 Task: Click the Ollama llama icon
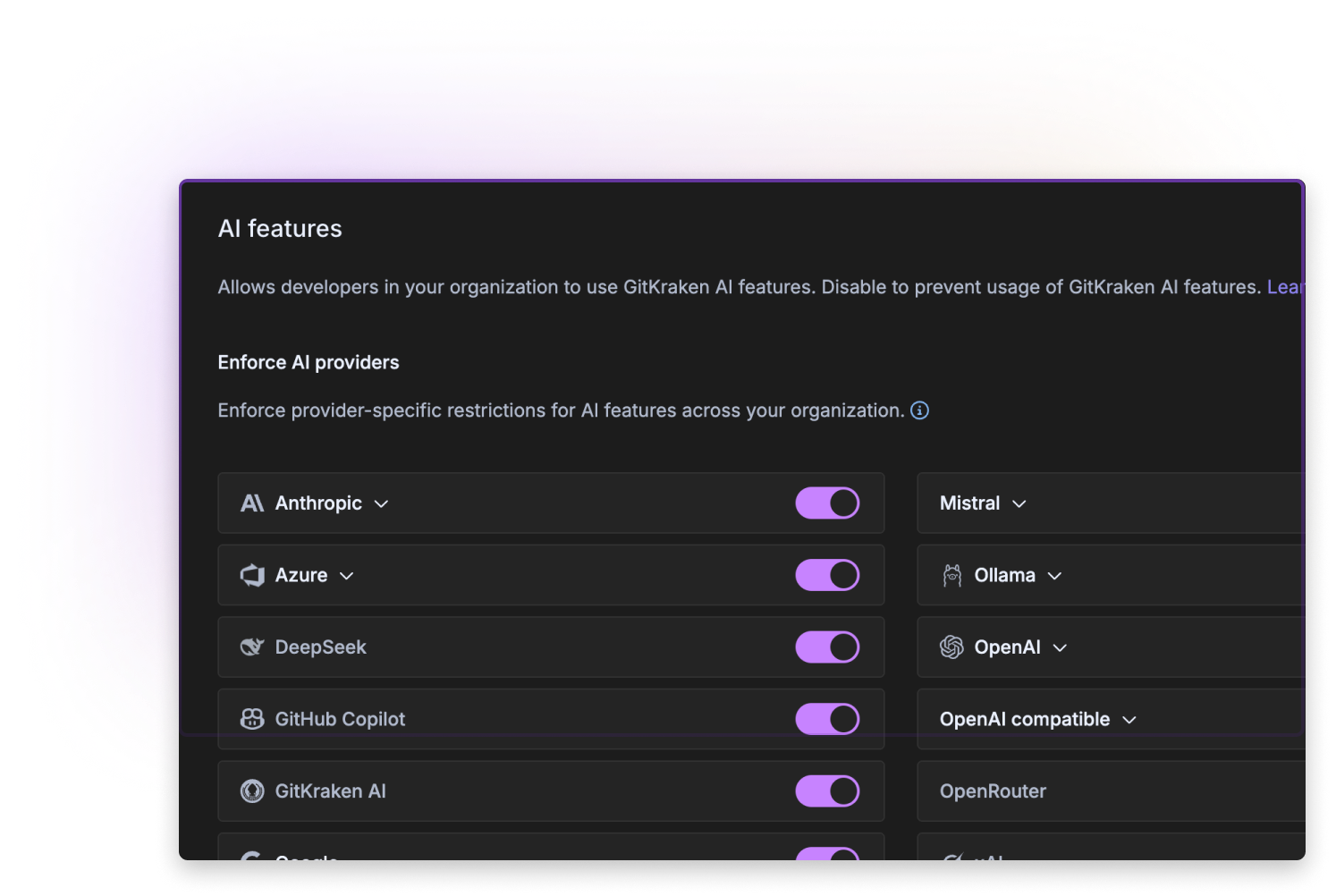(952, 575)
